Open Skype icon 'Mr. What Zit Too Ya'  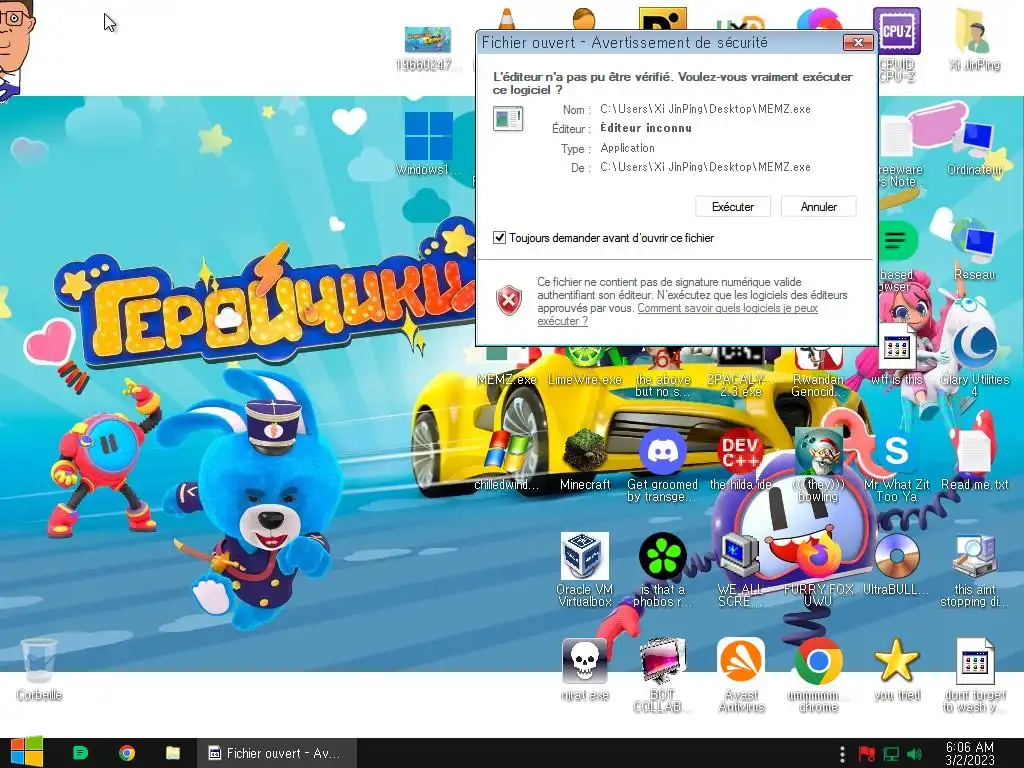coord(897,465)
